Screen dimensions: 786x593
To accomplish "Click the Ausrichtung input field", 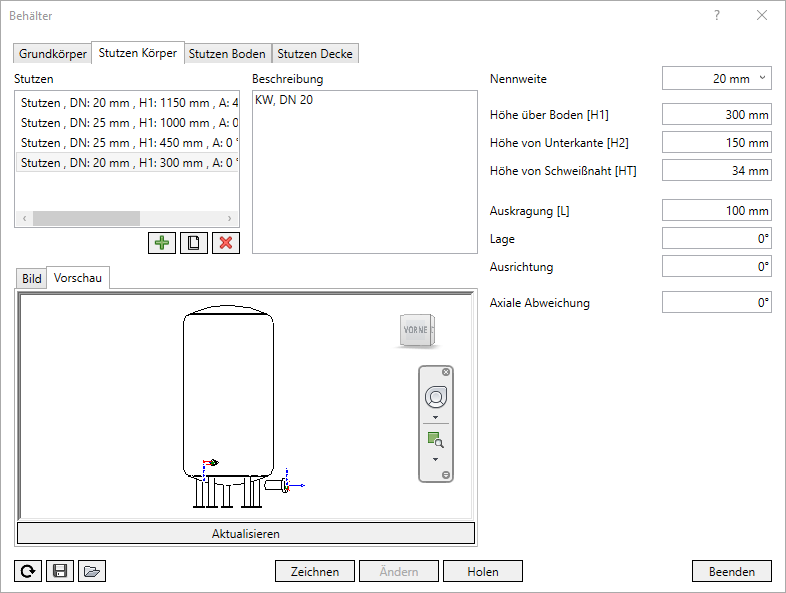I will tap(716, 267).
